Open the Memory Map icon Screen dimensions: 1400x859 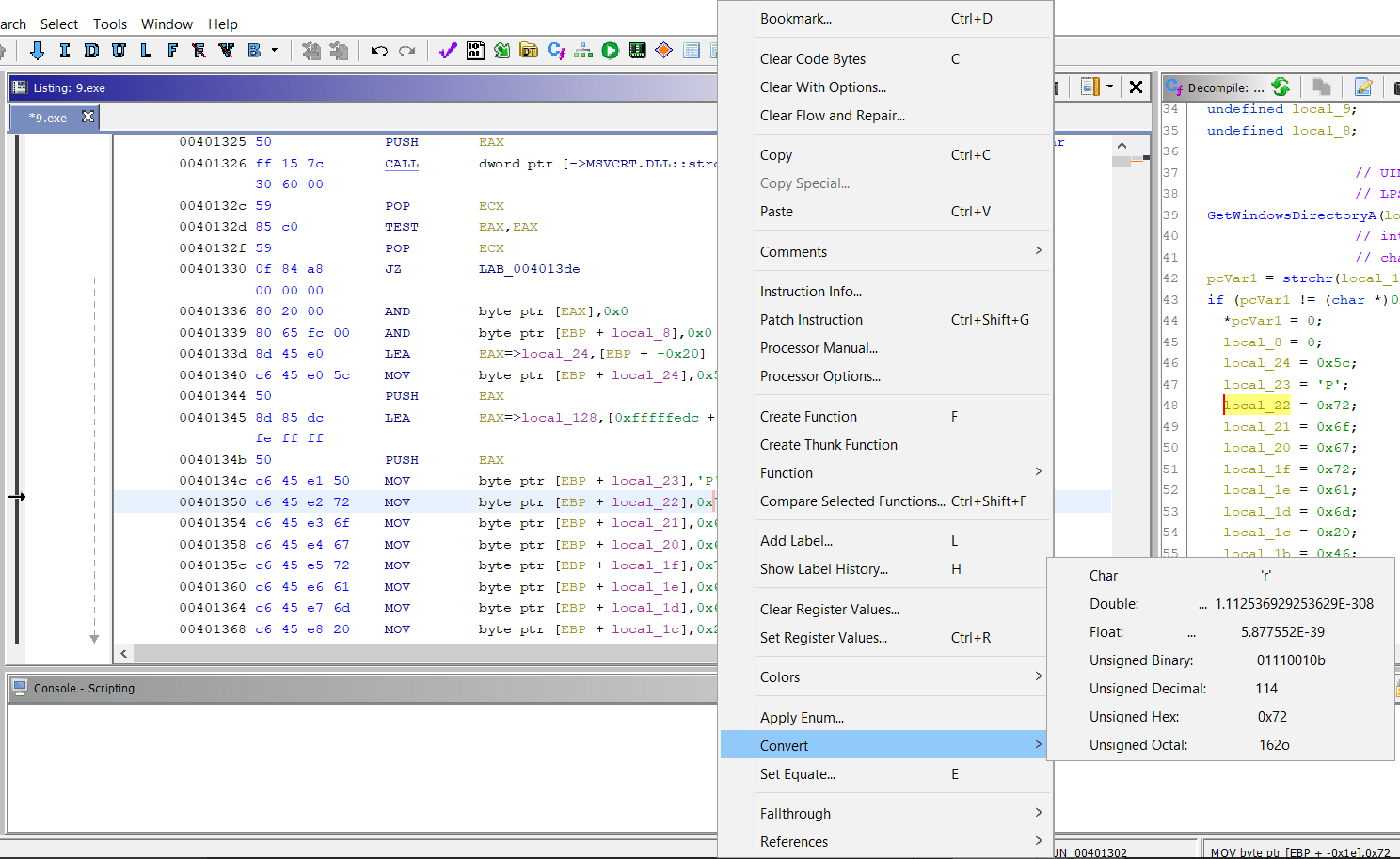pyautogui.click(x=638, y=50)
